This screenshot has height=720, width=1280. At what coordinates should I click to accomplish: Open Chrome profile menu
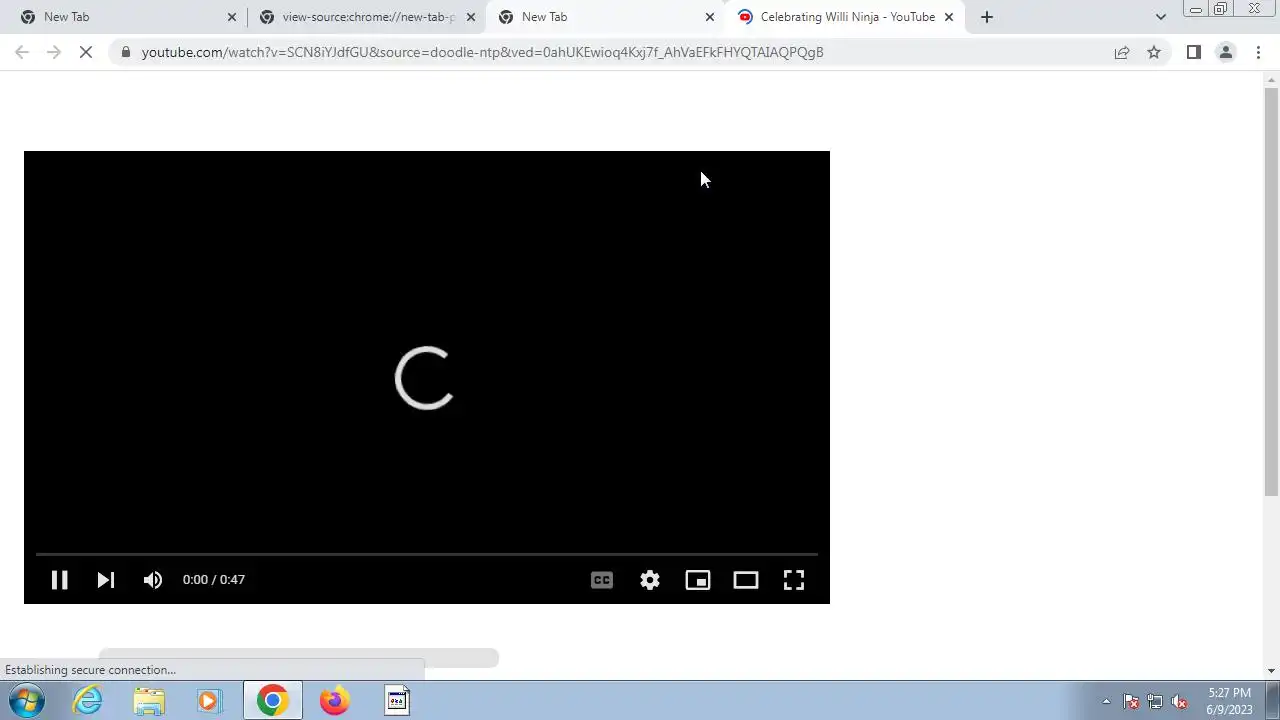[1226, 52]
